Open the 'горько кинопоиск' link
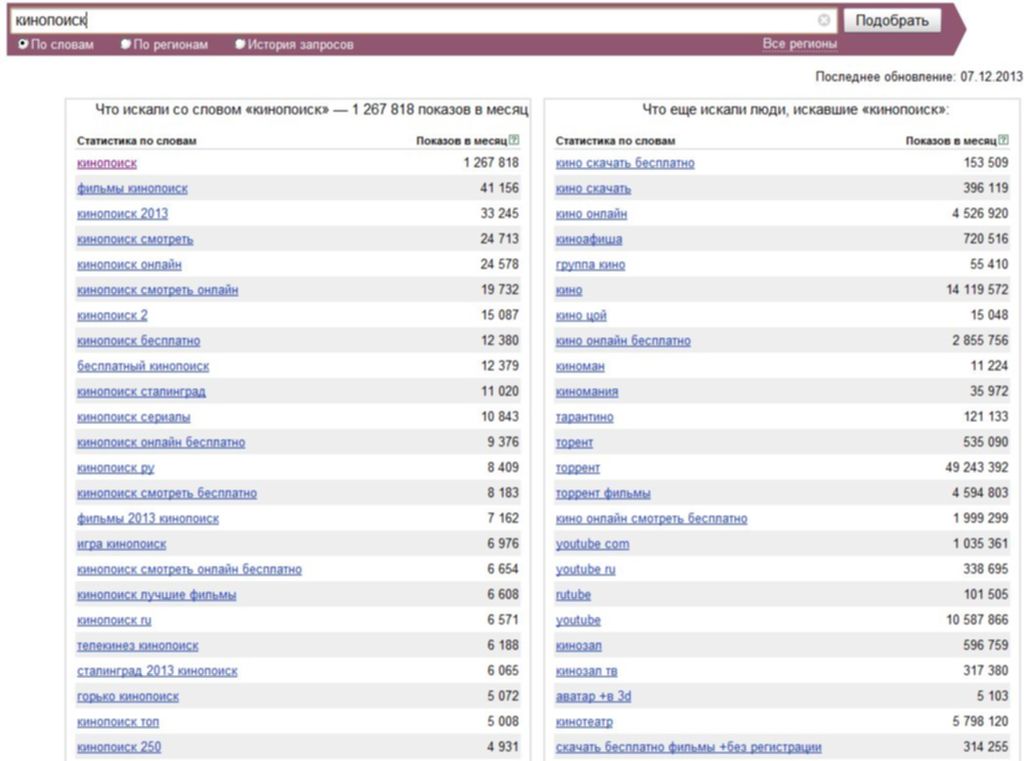The image size is (1024, 761). tap(128, 697)
